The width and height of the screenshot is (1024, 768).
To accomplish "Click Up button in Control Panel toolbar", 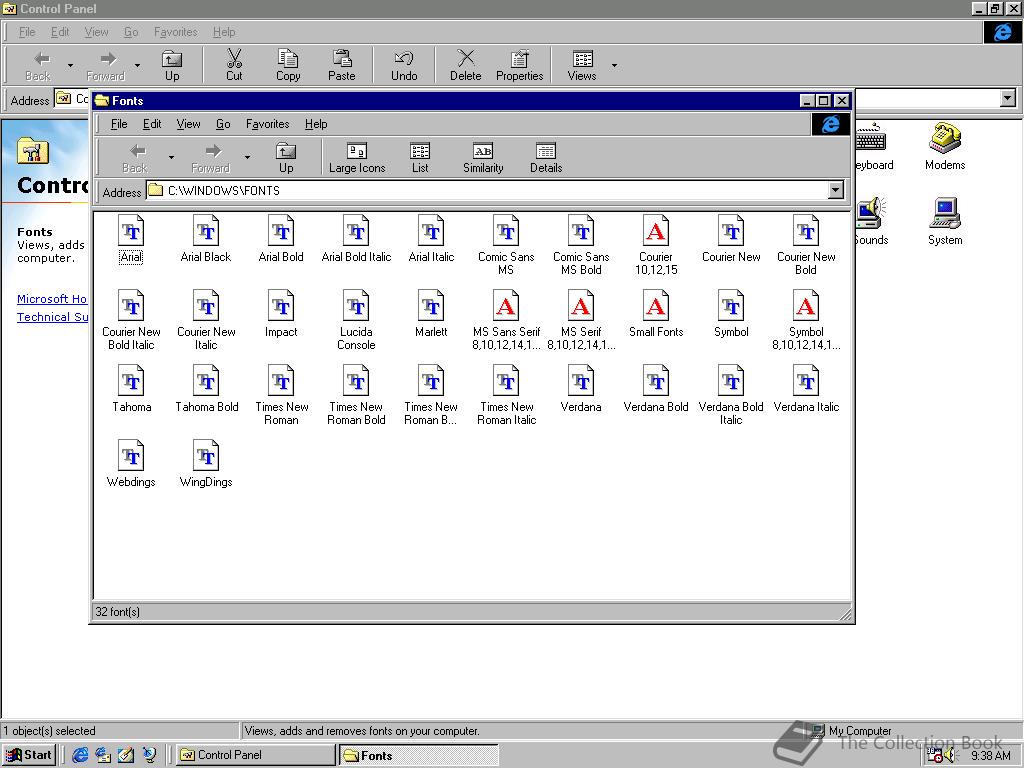I will coord(172,65).
